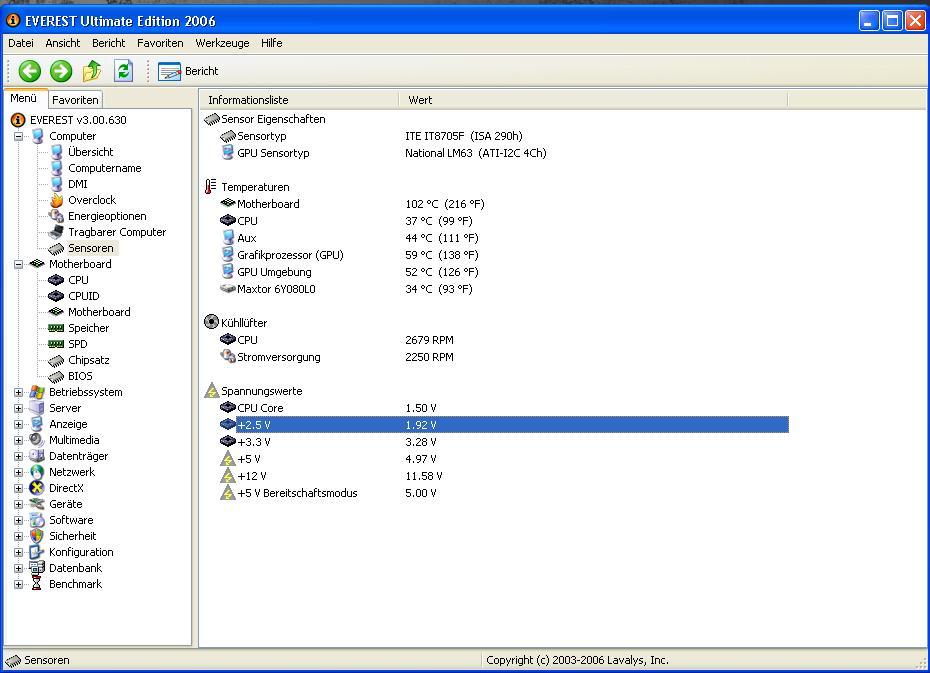Expand the Anzeige node
The height and width of the screenshot is (673, 930).
(18, 425)
